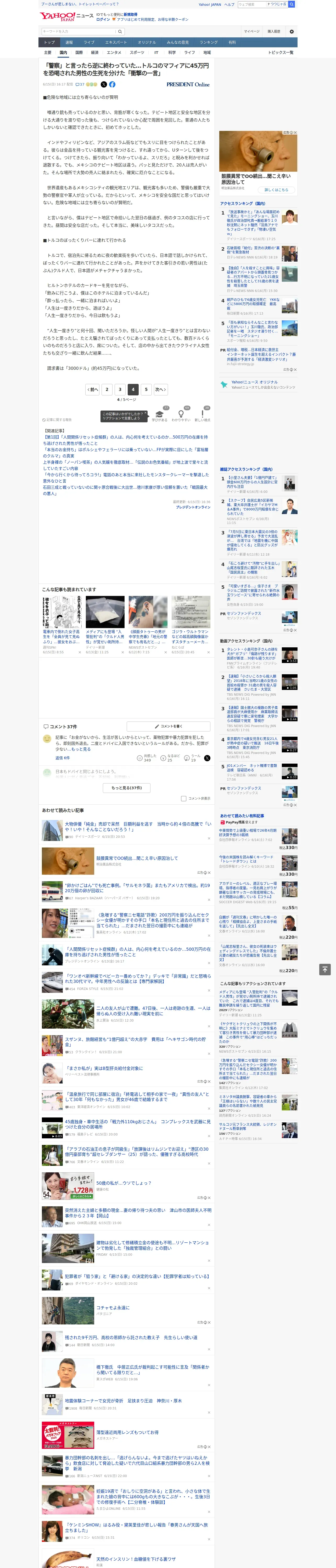Open マイページ link
The height and width of the screenshot is (1568, 336).
(x=252, y=31)
